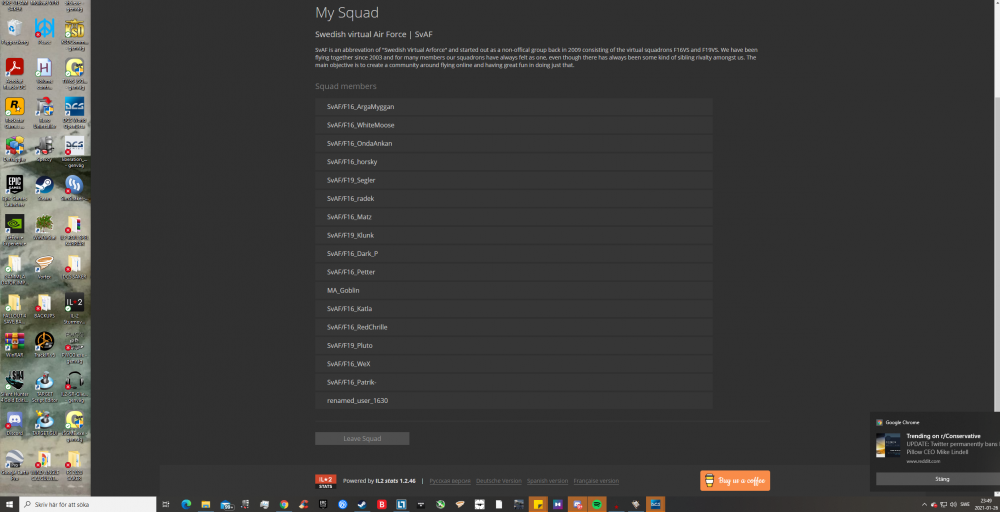Image resolution: width=1000 pixels, height=512 pixels.
Task: Click the Leave Squad button
Action: click(362, 439)
